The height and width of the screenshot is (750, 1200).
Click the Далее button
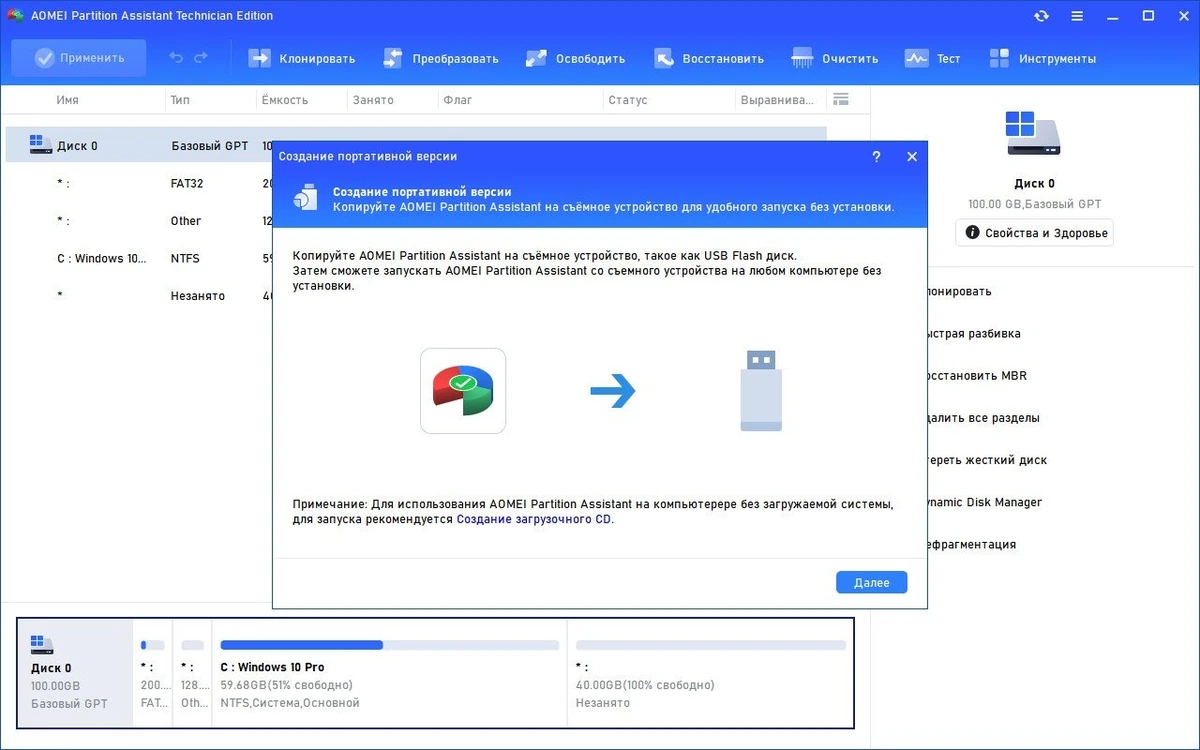coord(871,582)
